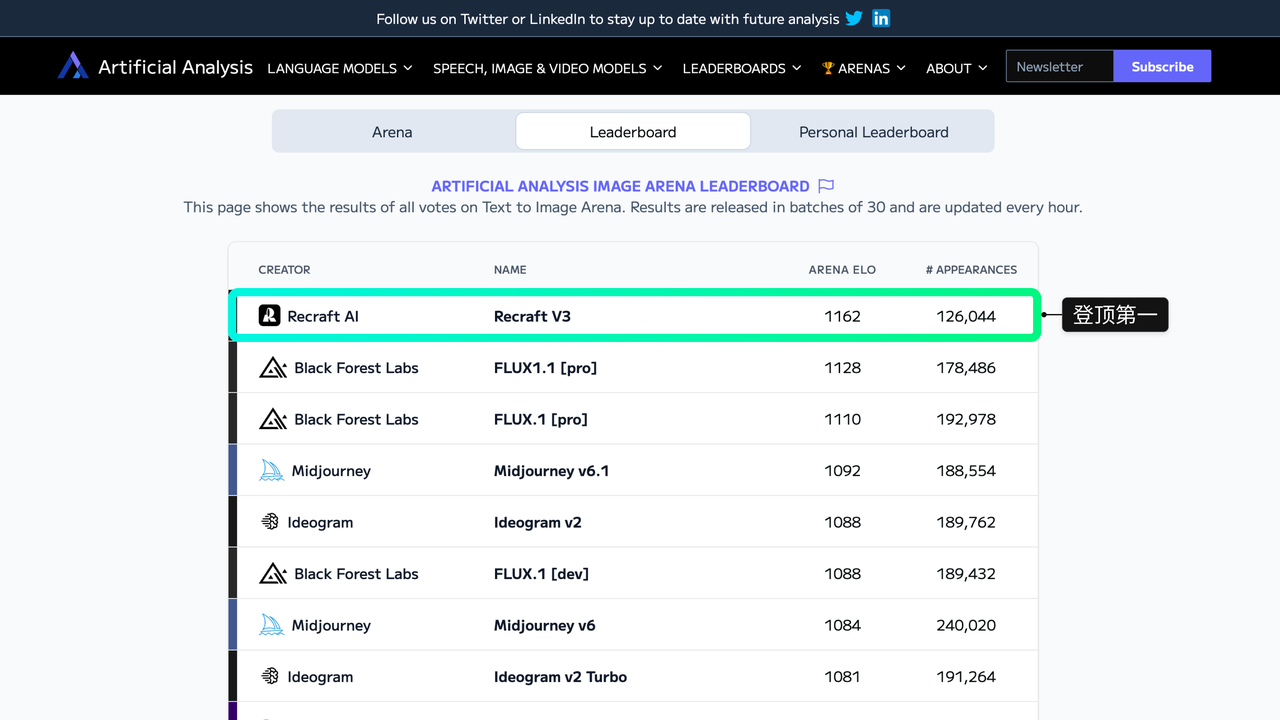Click the Midjourney v6.1 sailboat logo

tap(271, 471)
